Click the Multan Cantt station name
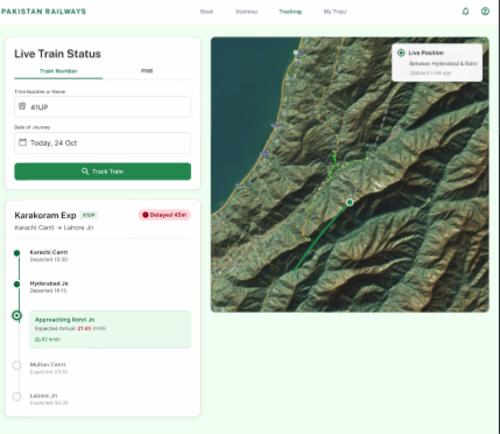The image size is (500, 434). pyautogui.click(x=48, y=365)
